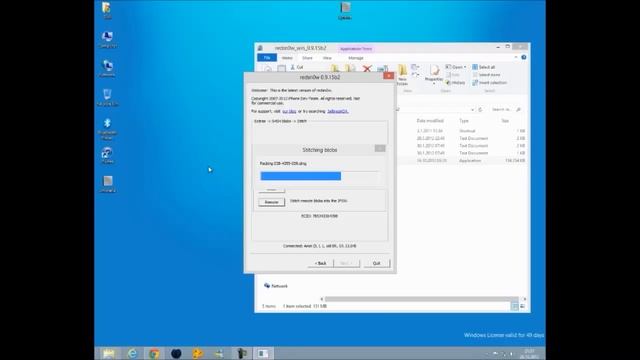Click the History command in ribbon

point(455,82)
